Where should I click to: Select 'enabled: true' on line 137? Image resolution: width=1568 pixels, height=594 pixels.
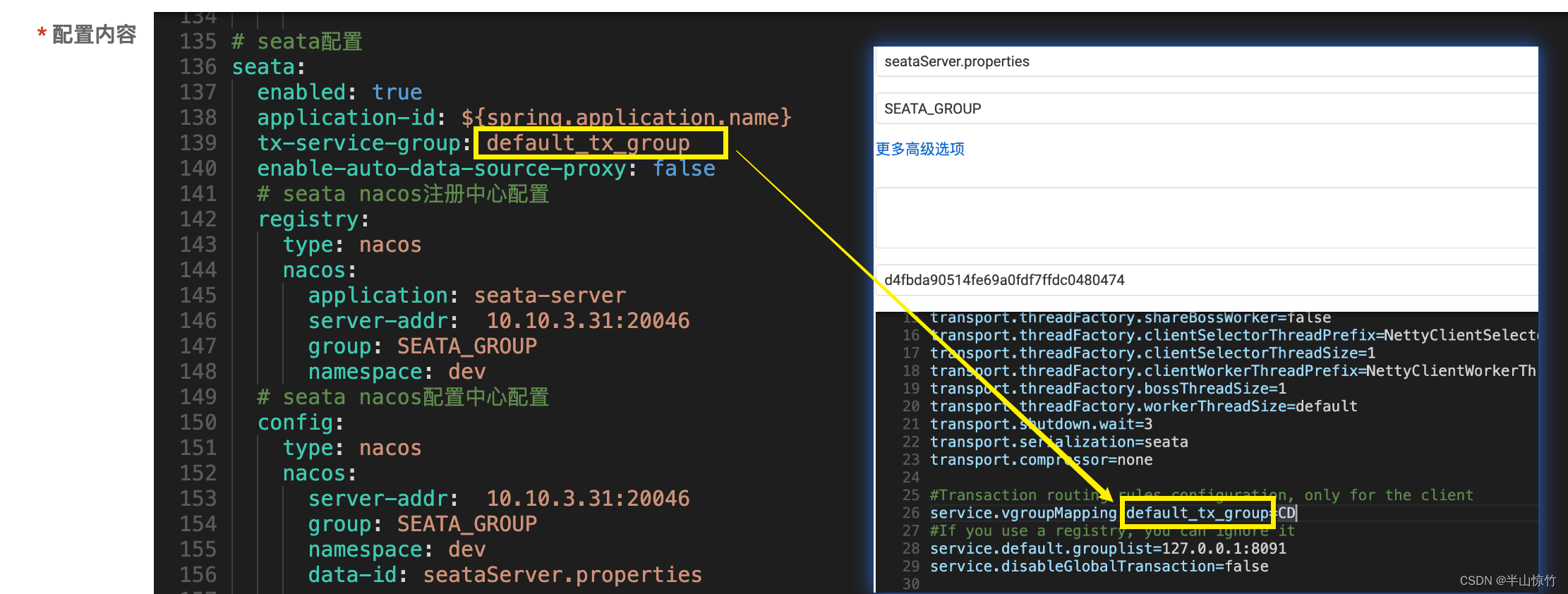click(339, 92)
